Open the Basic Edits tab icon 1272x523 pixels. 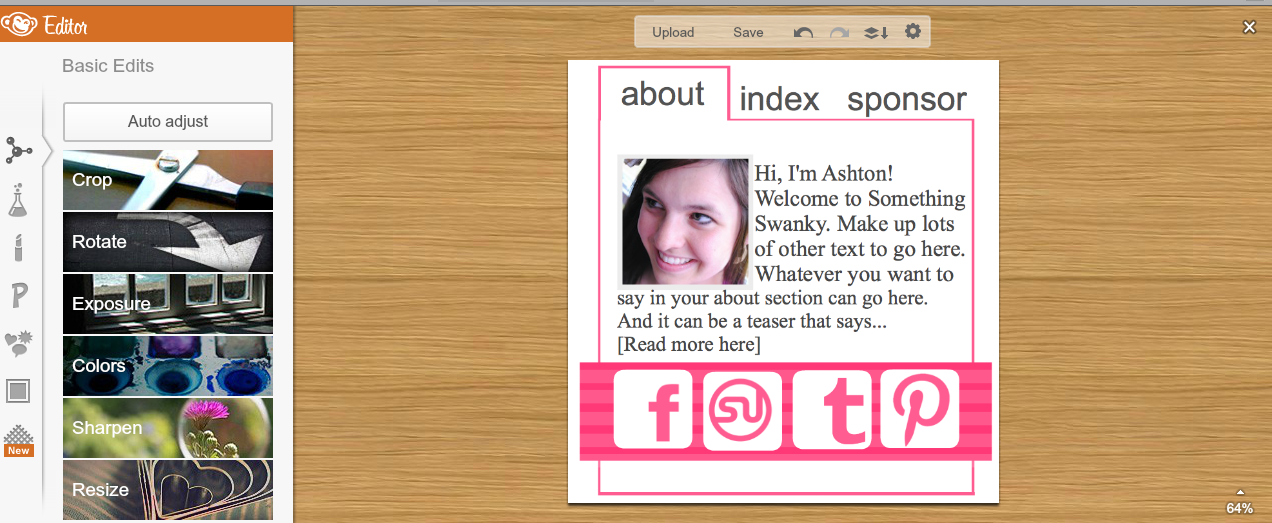(18, 151)
